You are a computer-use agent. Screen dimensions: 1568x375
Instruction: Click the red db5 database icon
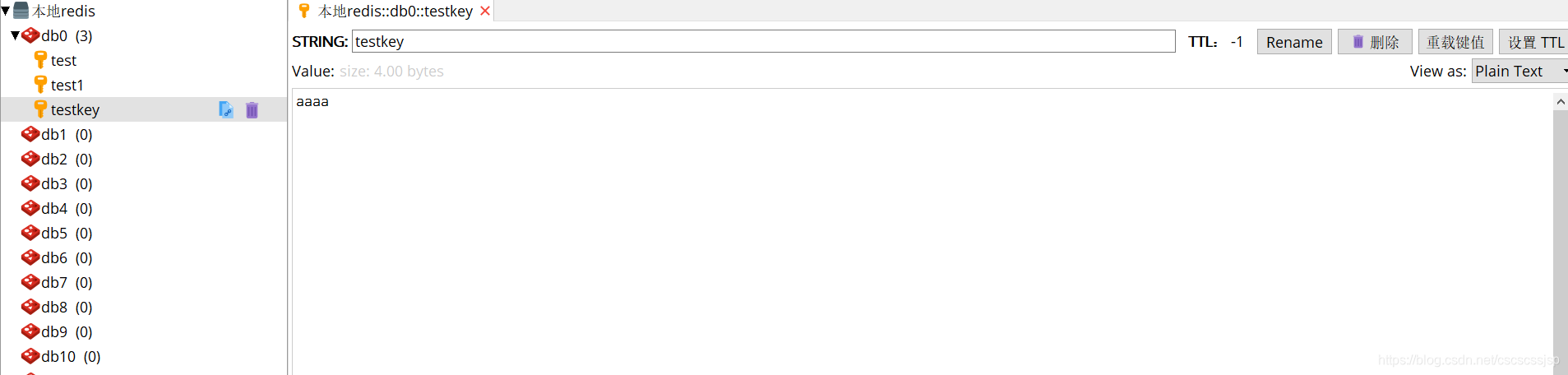pos(30,233)
